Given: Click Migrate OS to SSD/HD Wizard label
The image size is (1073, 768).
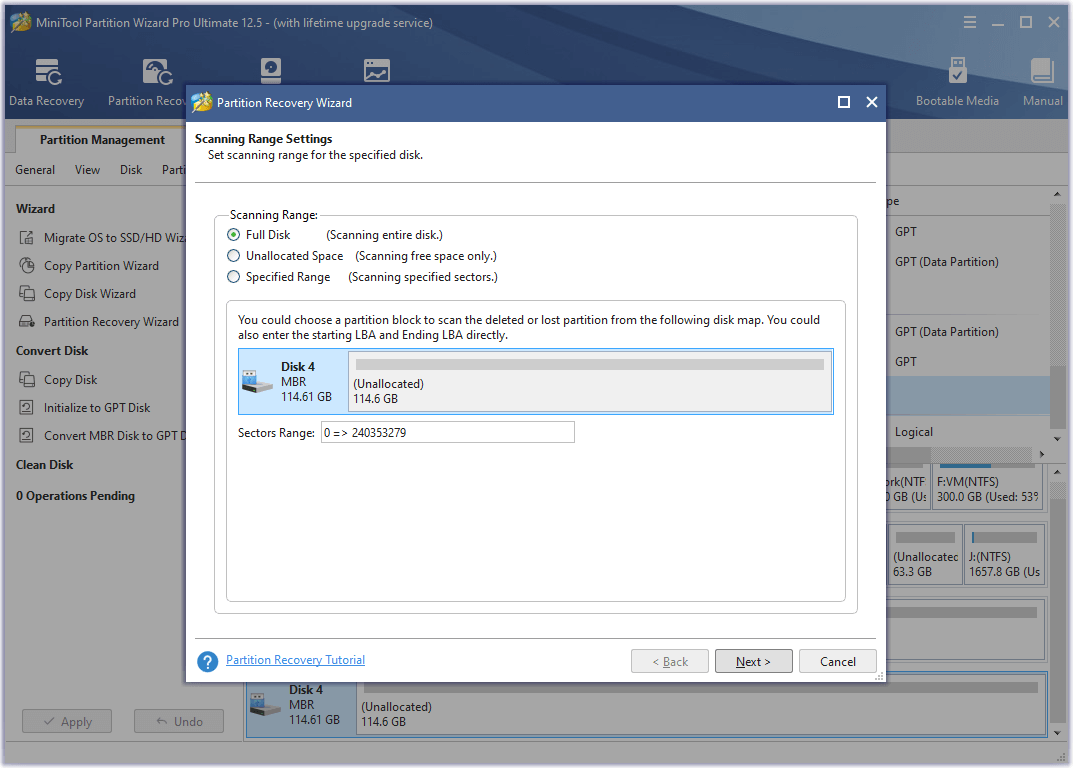Looking at the screenshot, I should (114, 238).
